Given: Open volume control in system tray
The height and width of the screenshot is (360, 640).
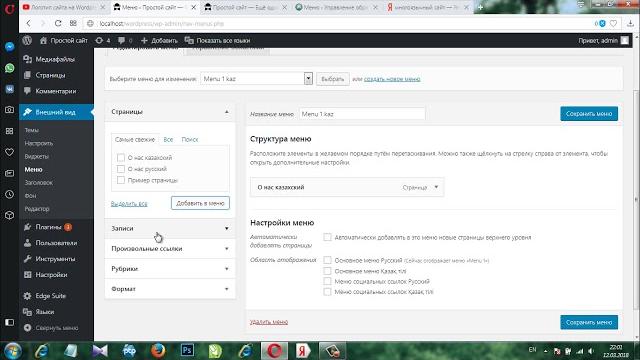Looking at the screenshot, I should click(591, 351).
